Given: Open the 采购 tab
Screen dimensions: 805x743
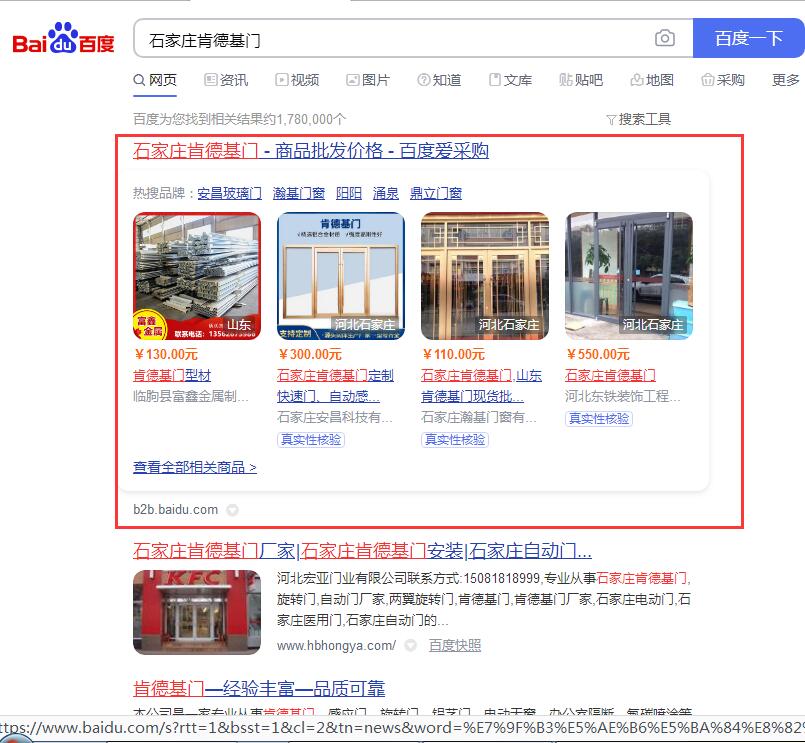Looking at the screenshot, I should (723, 80).
